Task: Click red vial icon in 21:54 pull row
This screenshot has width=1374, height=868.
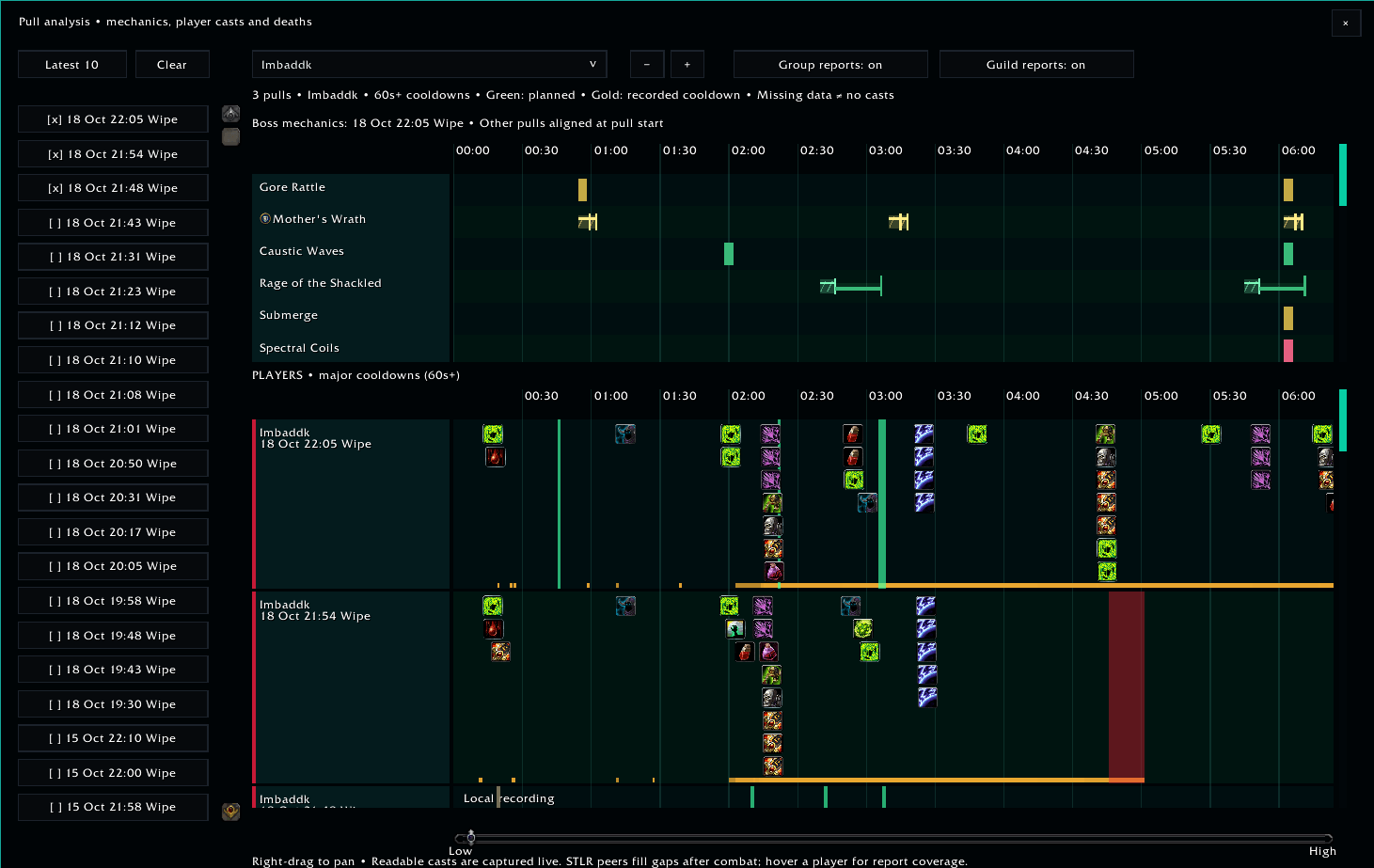Action: click(745, 652)
